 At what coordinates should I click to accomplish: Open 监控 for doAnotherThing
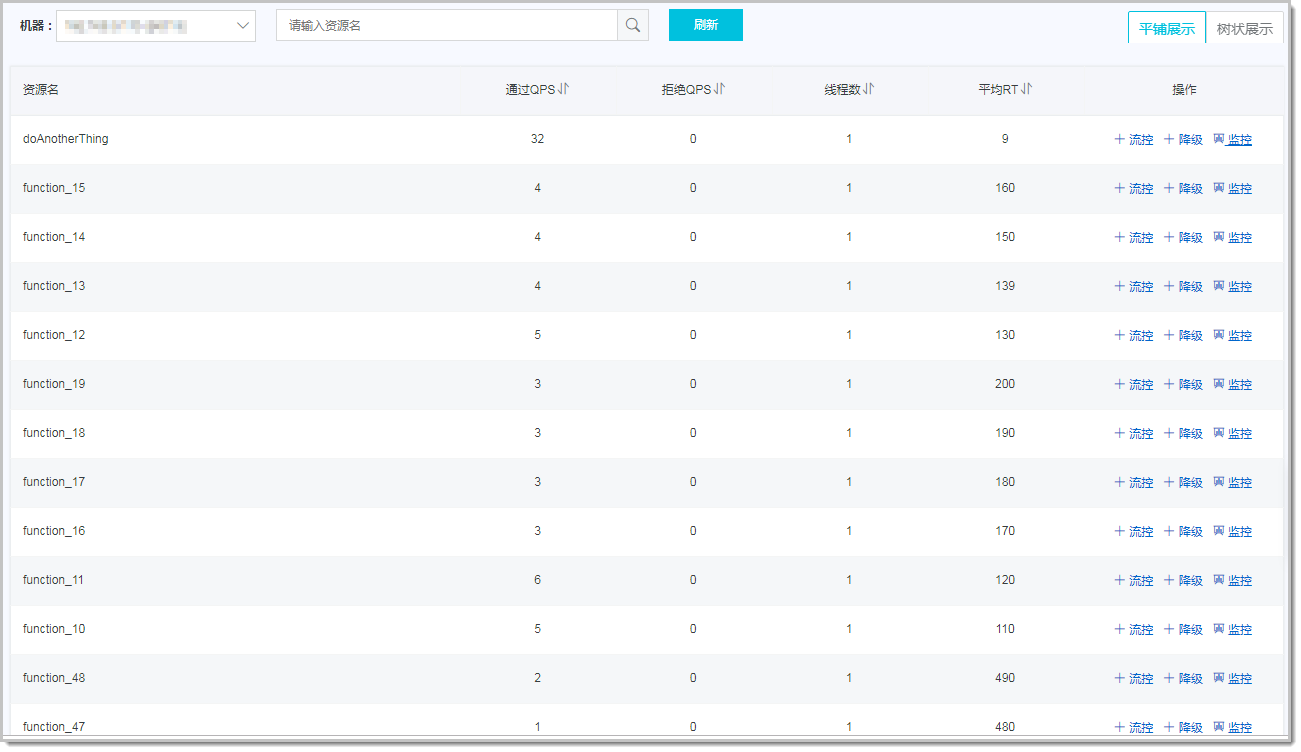tap(1232, 140)
